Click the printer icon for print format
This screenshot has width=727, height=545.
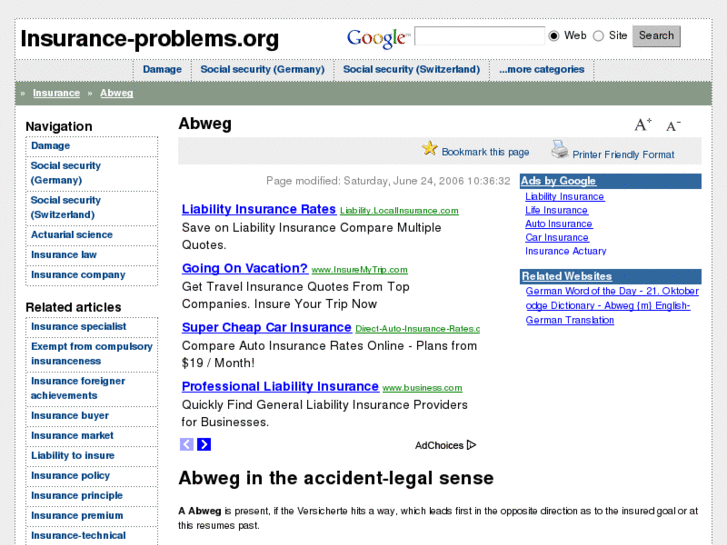point(559,149)
